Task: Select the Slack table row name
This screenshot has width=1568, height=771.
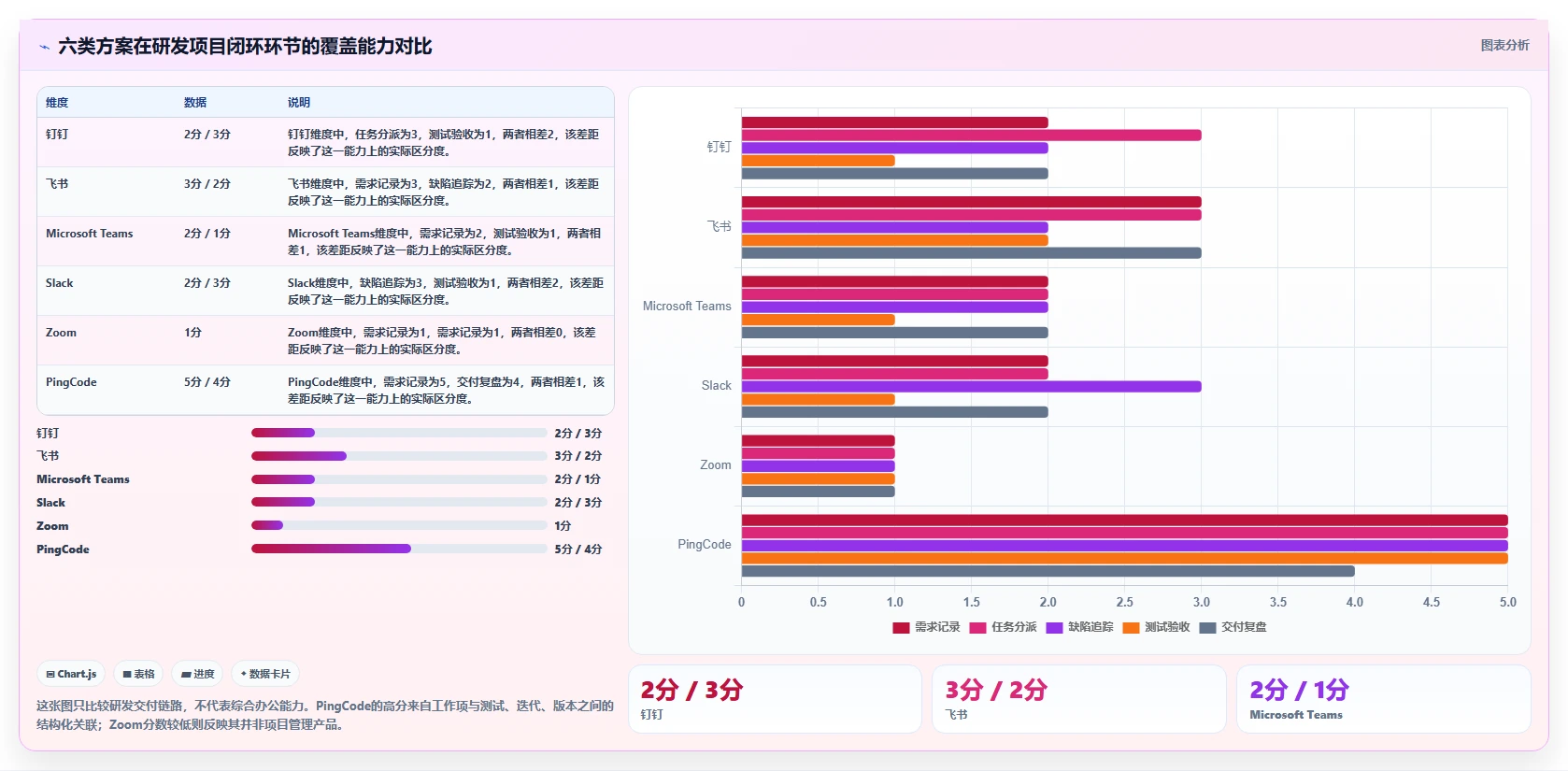Action: click(60, 283)
